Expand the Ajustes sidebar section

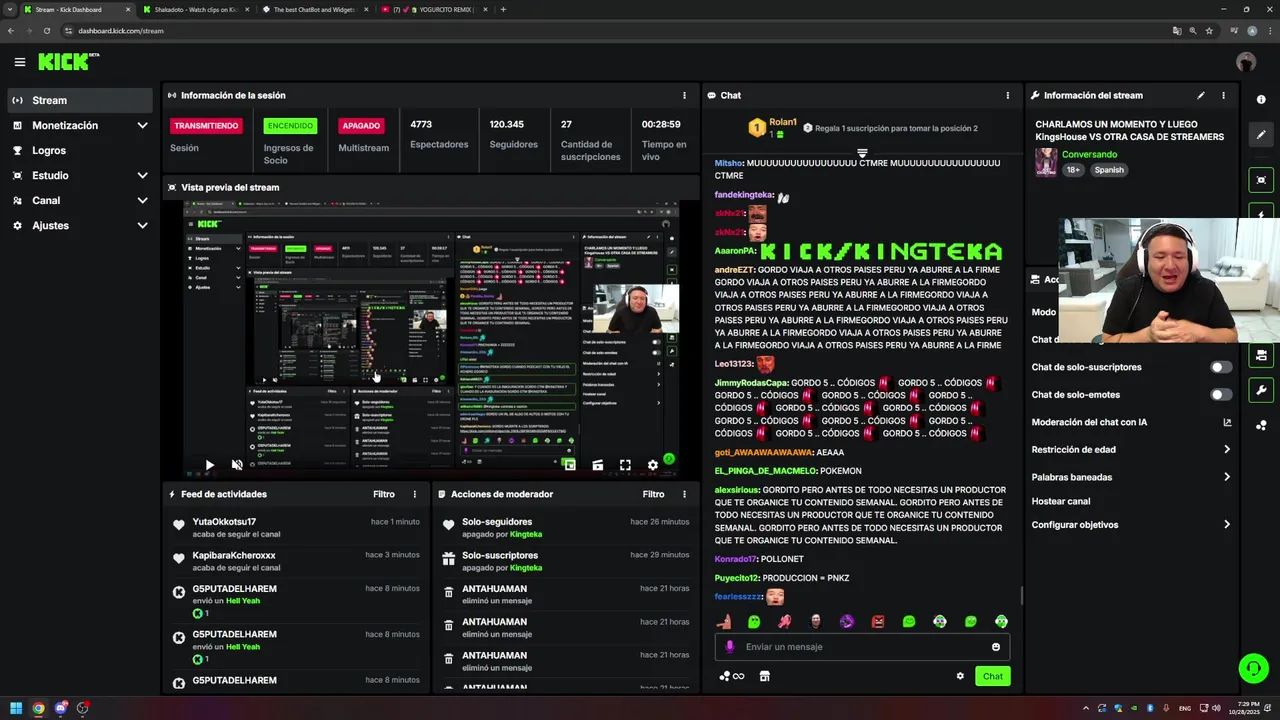click(142, 225)
